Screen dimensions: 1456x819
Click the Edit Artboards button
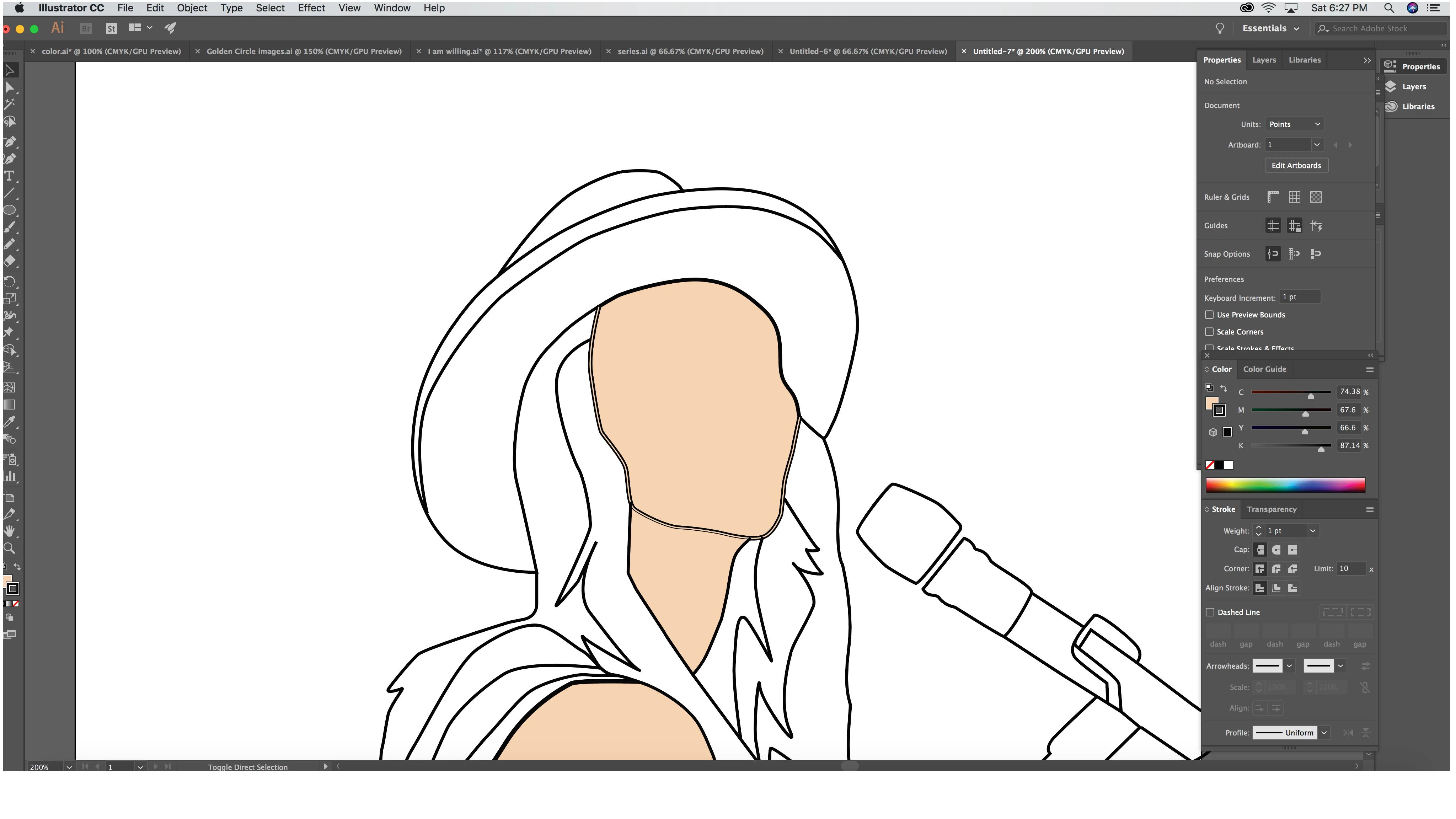[x=1296, y=166]
